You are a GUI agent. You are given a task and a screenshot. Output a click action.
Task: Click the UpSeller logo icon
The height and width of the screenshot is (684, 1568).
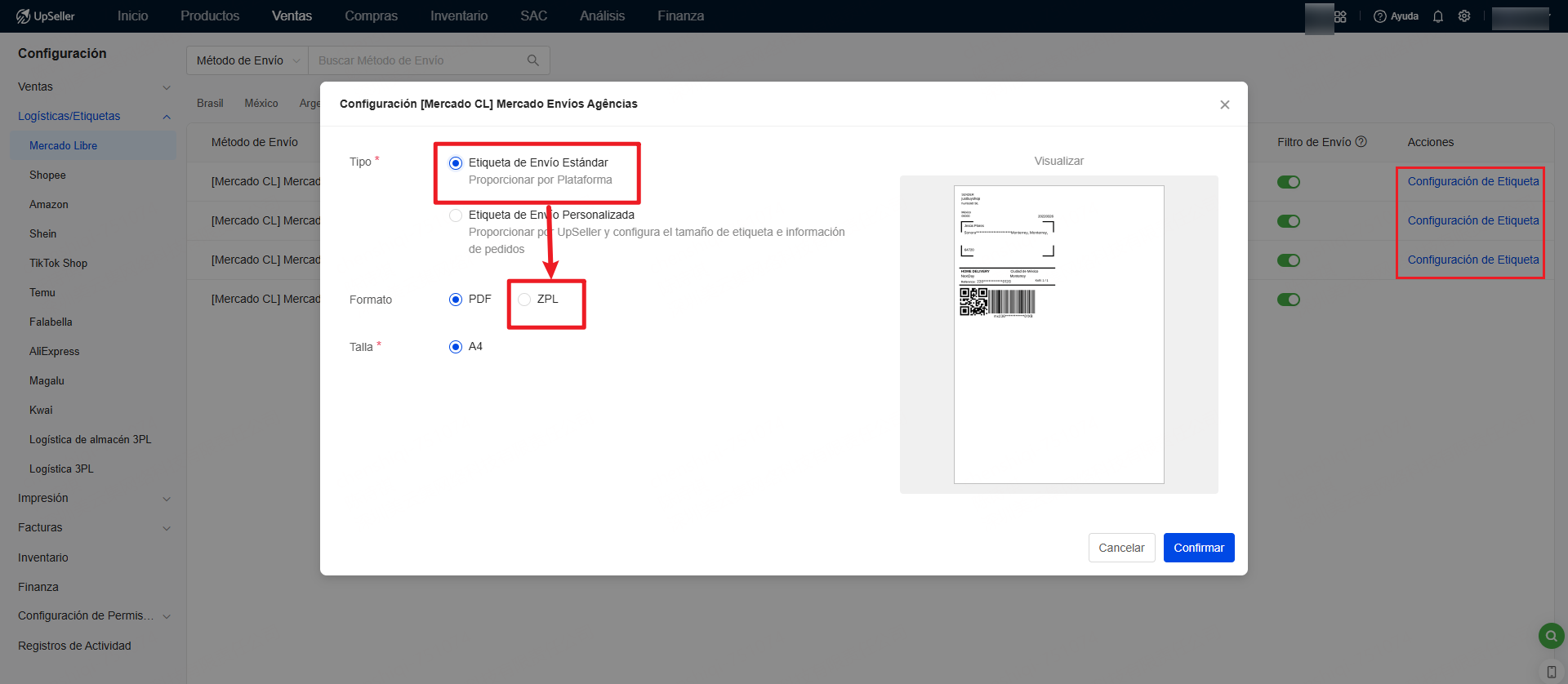click(23, 16)
